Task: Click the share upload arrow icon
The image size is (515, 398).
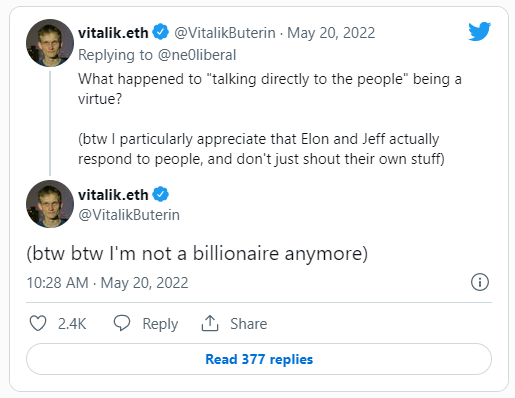Action: (210, 323)
